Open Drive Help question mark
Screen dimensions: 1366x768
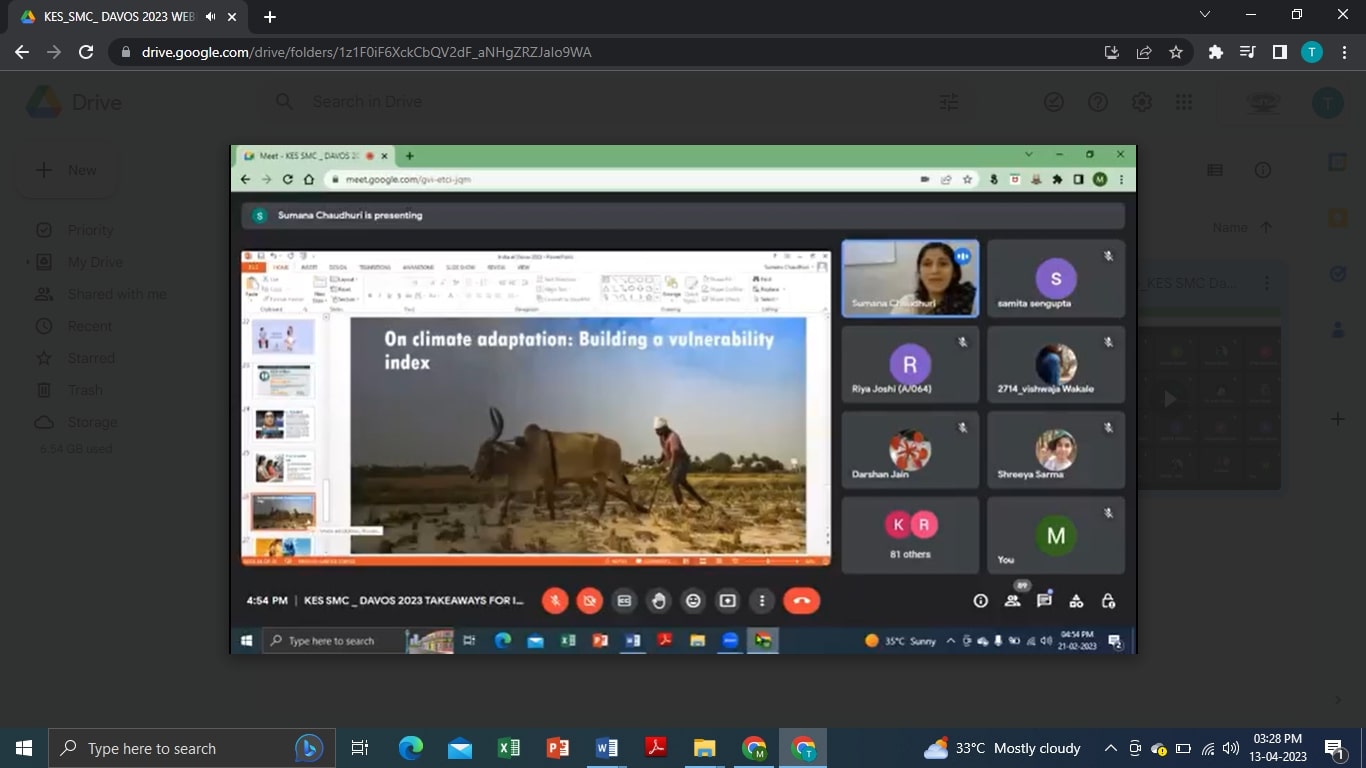tap(1098, 102)
